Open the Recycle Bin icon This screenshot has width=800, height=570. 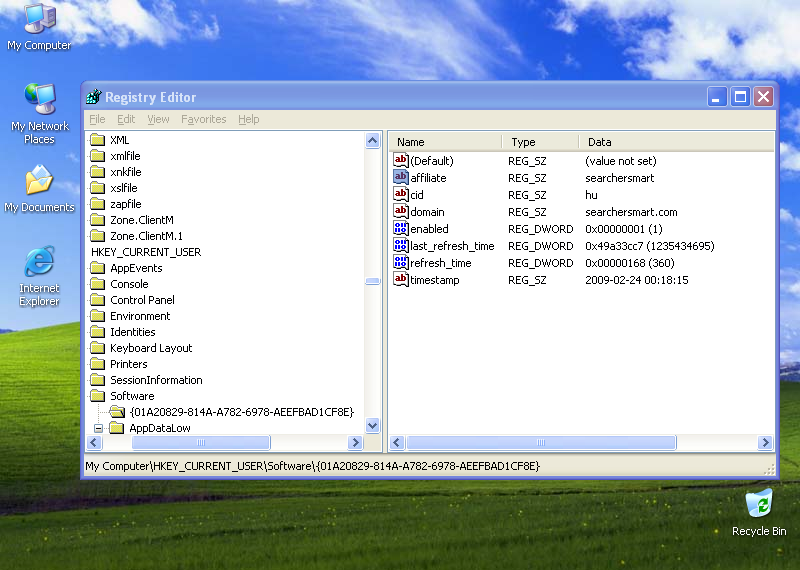(x=759, y=512)
